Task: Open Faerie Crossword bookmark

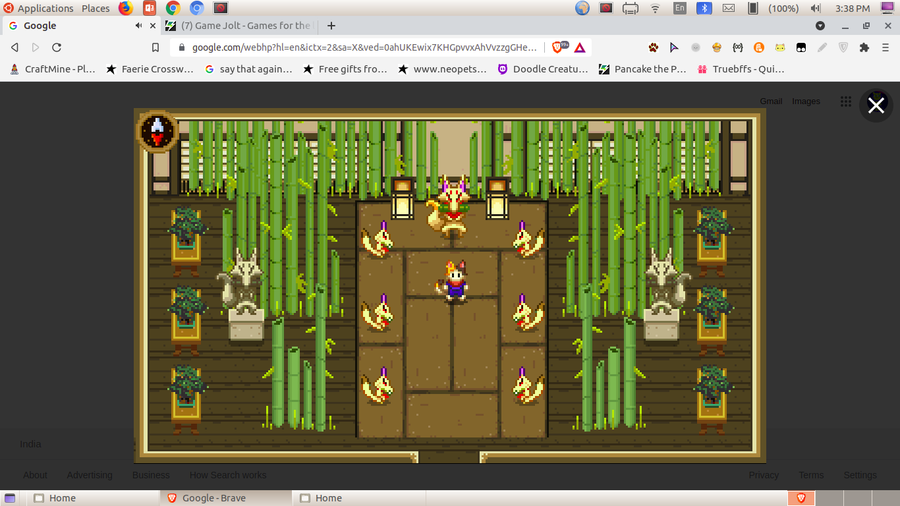Action: 150,69
